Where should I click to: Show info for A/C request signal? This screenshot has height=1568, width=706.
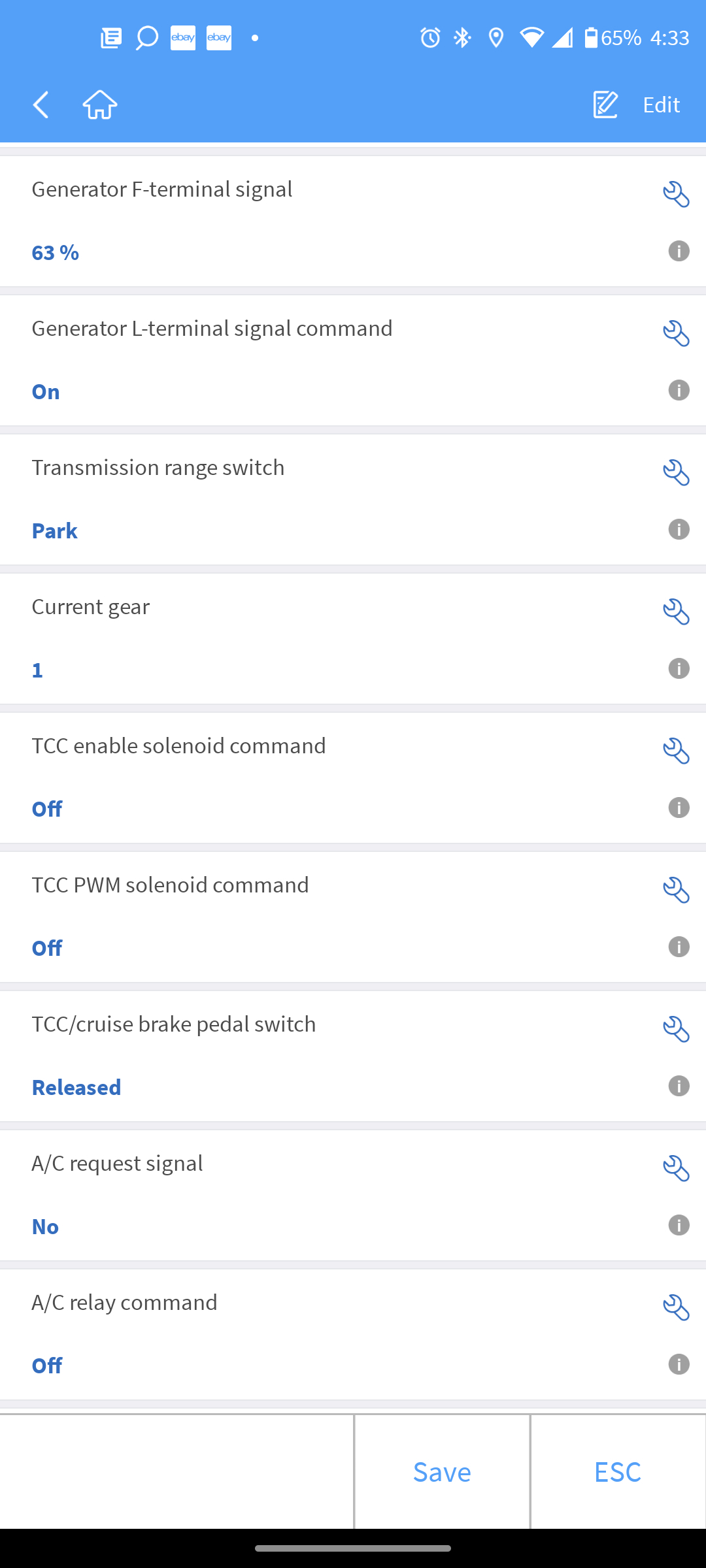tap(679, 1225)
